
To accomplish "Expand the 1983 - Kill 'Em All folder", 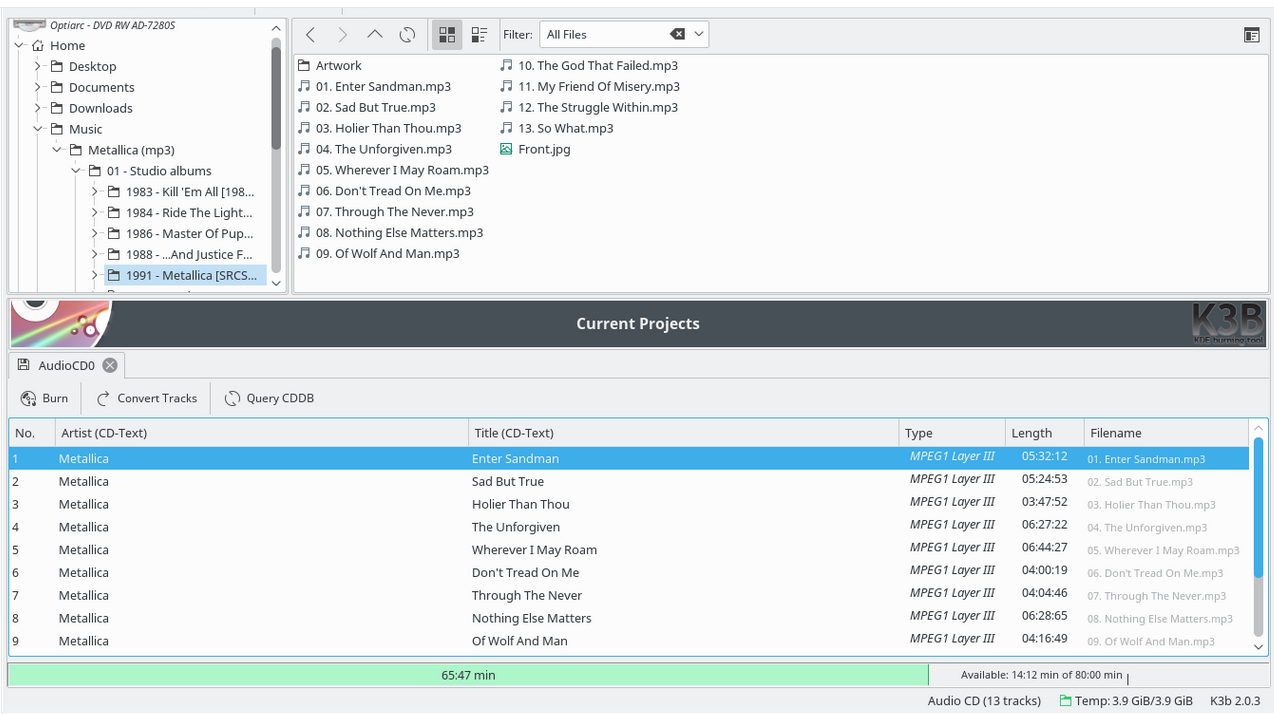I will pyautogui.click(x=95, y=192).
